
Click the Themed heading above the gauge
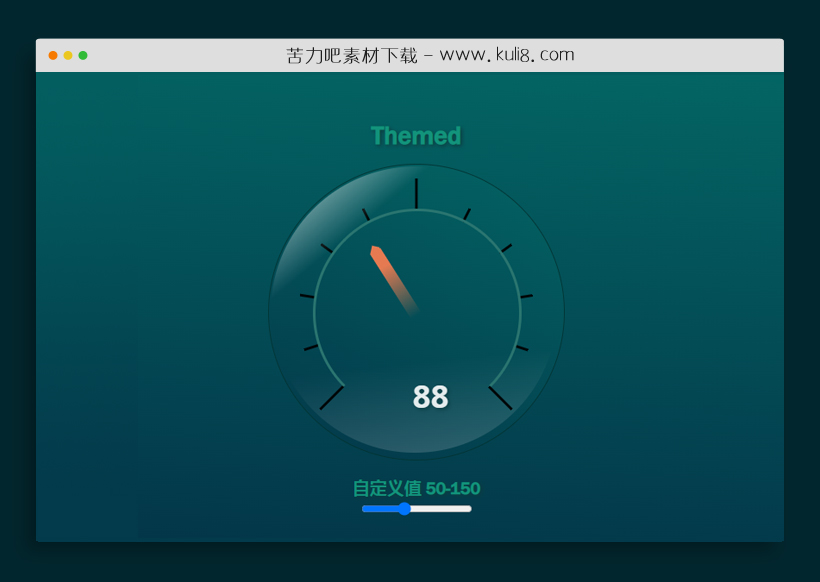pos(416,136)
